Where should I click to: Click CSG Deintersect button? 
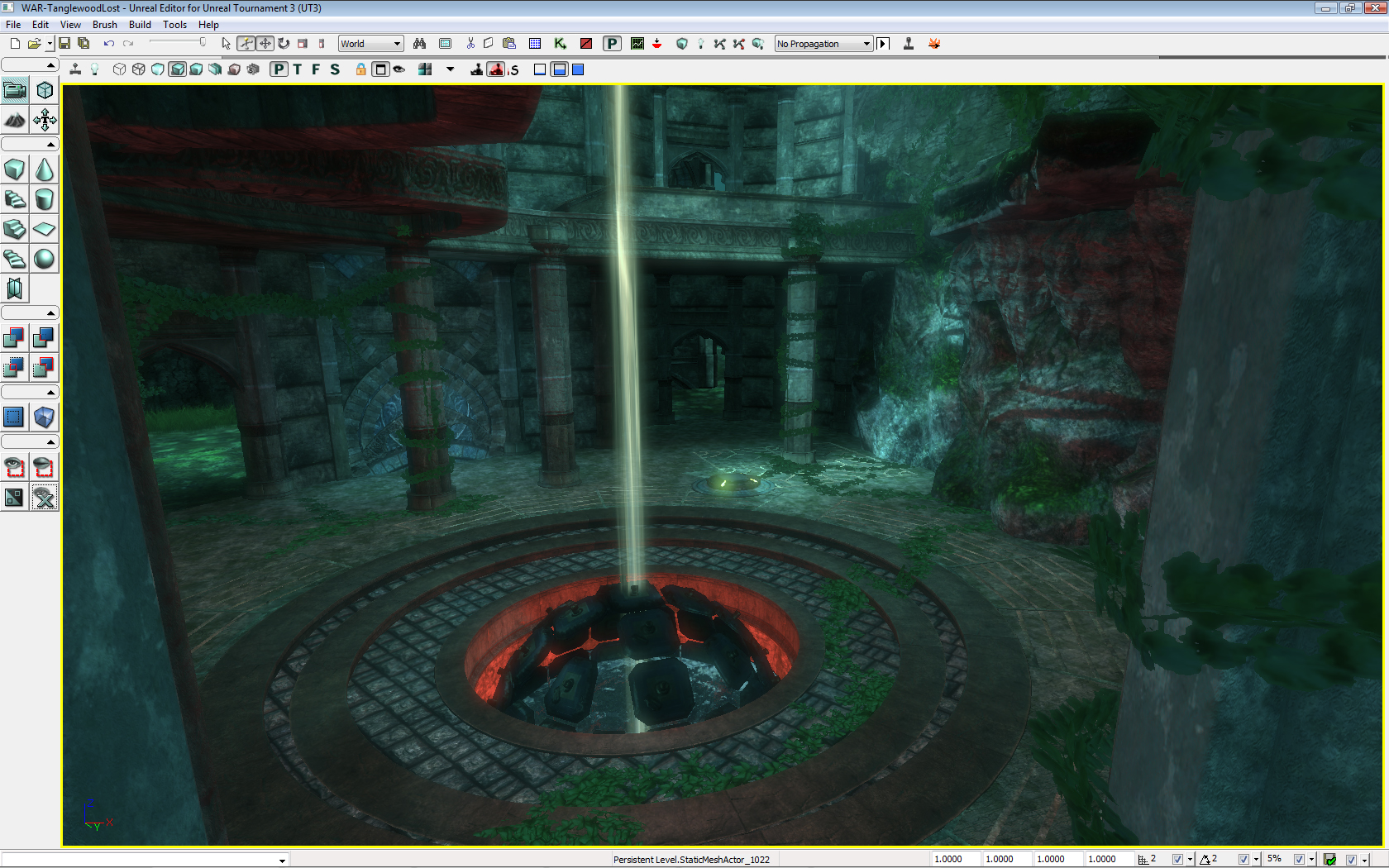45,367
